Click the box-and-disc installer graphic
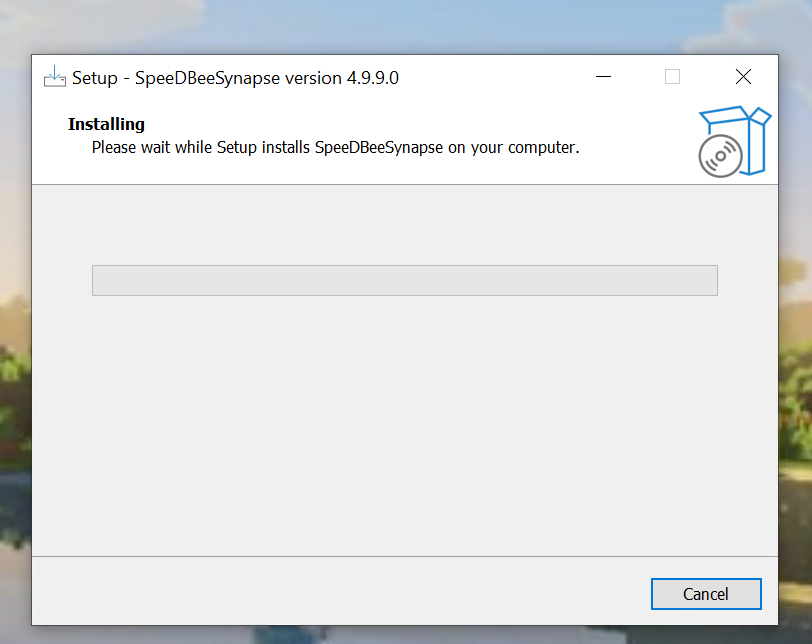The height and width of the screenshot is (644, 812). pos(735,141)
